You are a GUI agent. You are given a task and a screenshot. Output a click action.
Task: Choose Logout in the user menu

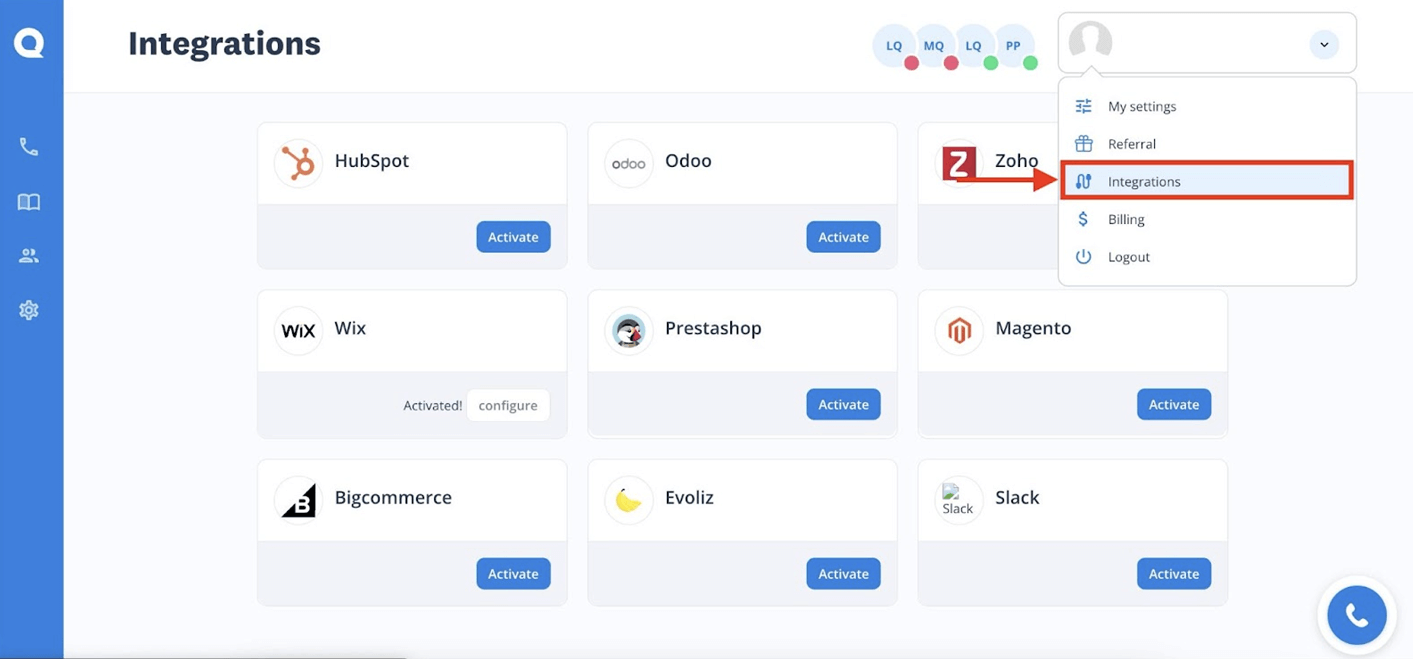pos(1207,257)
